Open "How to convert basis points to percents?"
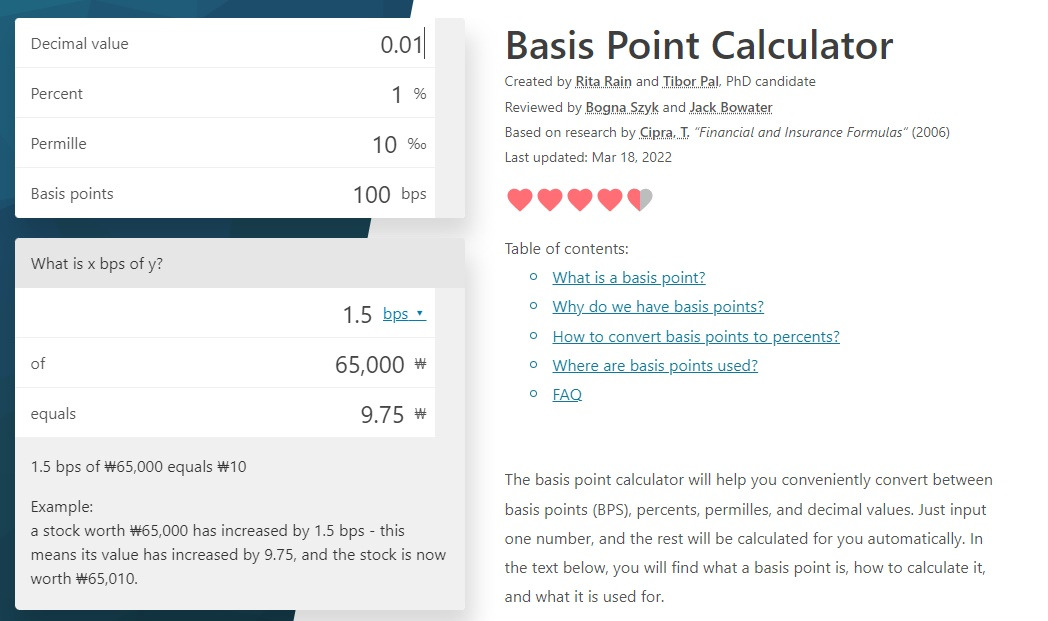The height and width of the screenshot is (621, 1048). click(695, 336)
